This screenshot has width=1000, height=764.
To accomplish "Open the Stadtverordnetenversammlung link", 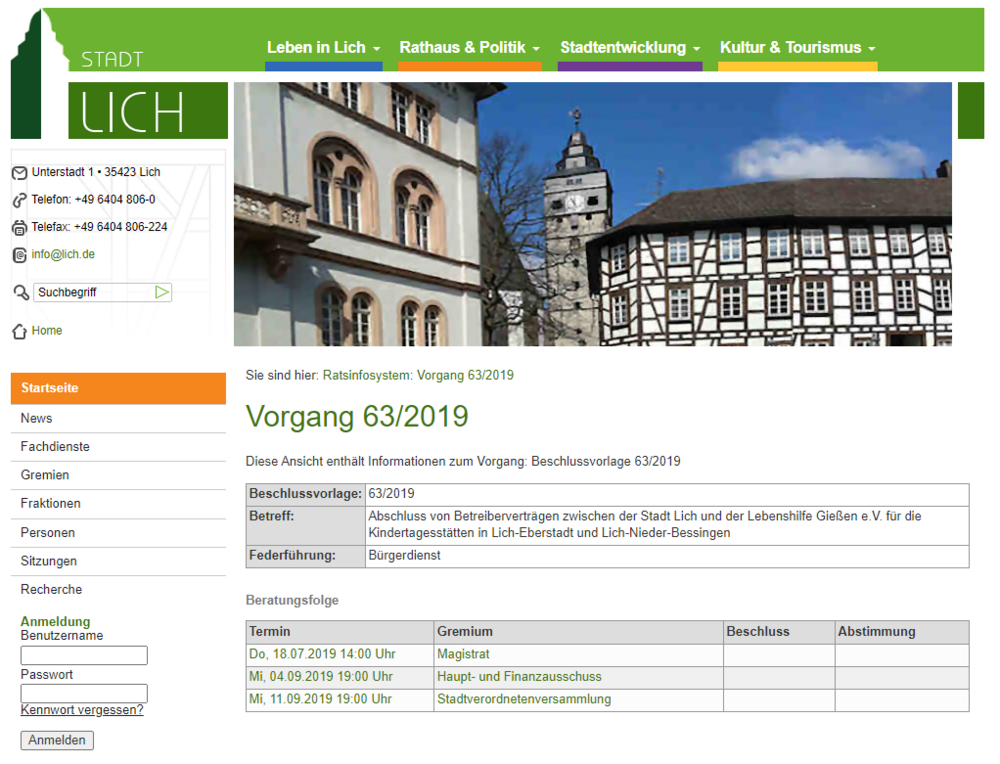I will point(523,699).
